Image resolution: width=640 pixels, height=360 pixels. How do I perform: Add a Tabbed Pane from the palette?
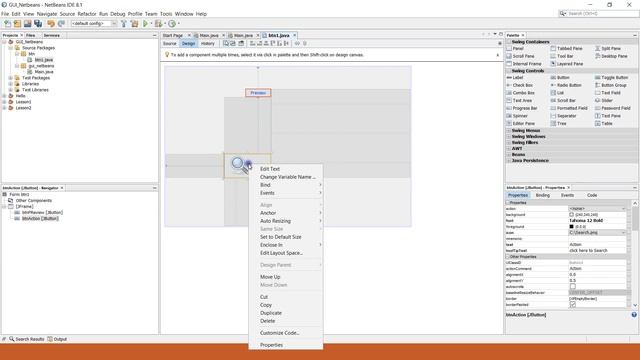(x=567, y=48)
